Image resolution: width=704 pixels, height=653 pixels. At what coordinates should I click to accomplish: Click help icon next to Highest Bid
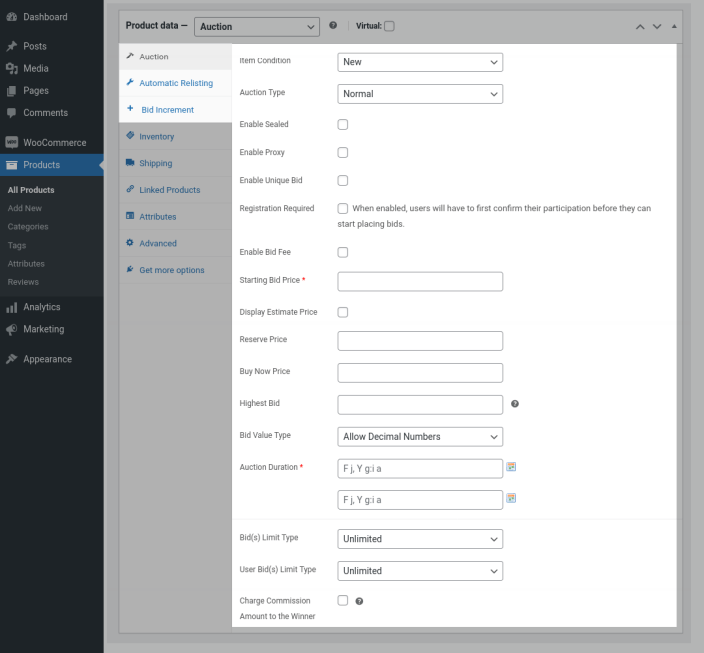515,404
